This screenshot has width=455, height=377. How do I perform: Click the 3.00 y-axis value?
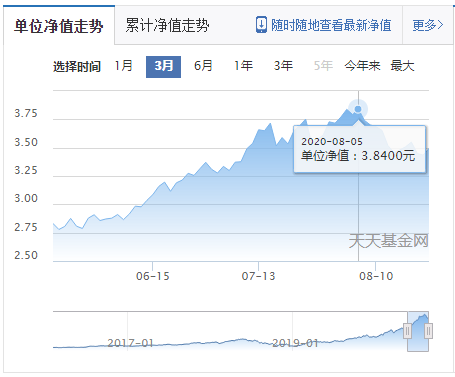[x=26, y=198]
